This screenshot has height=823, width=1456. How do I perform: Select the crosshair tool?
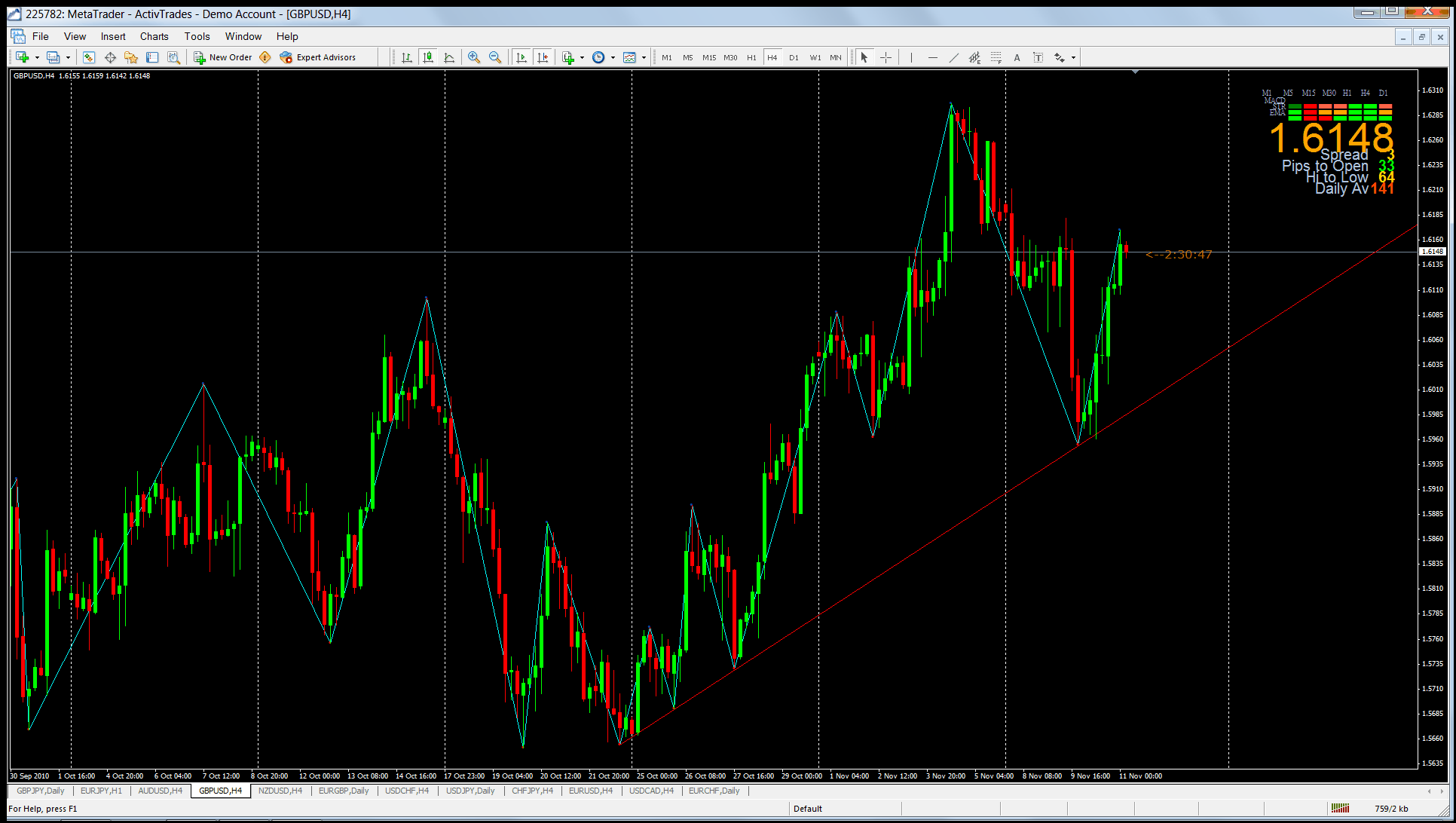pyautogui.click(x=886, y=57)
